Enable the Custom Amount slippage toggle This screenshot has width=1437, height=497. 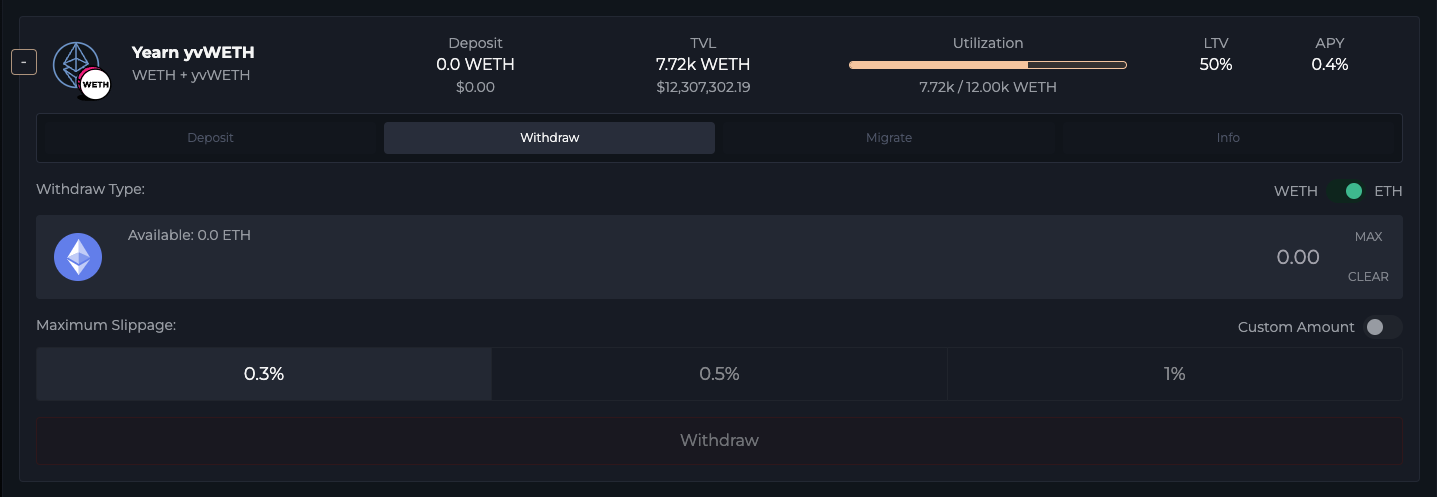coord(1382,327)
